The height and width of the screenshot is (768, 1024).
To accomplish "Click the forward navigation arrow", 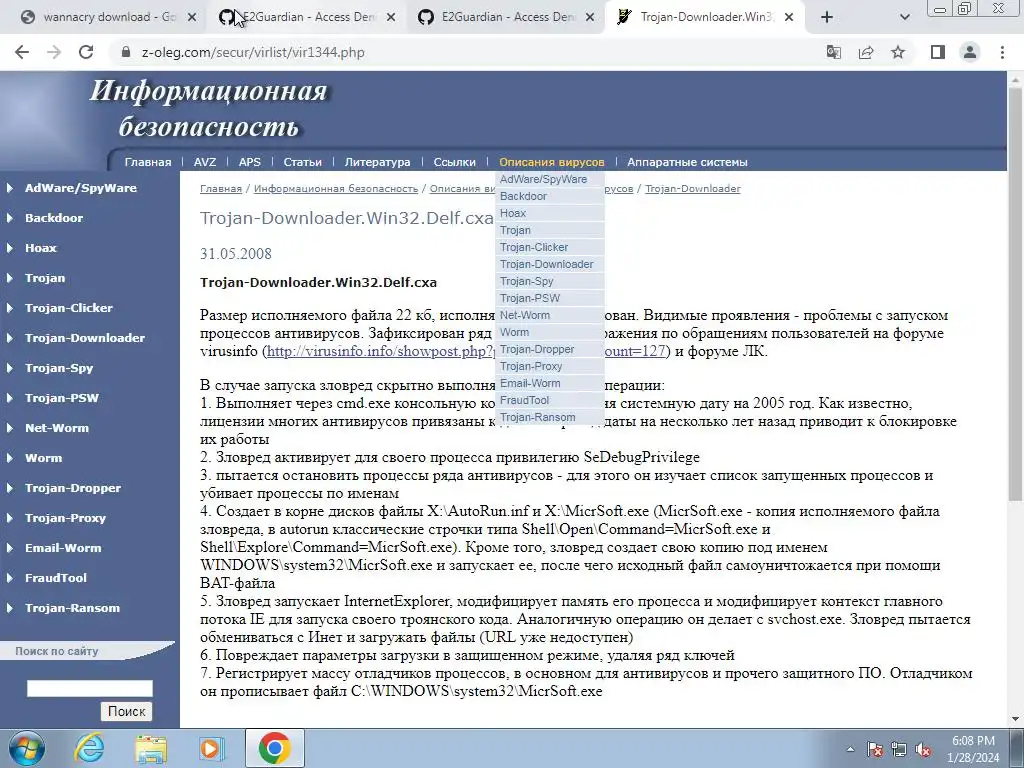I will tap(54, 52).
